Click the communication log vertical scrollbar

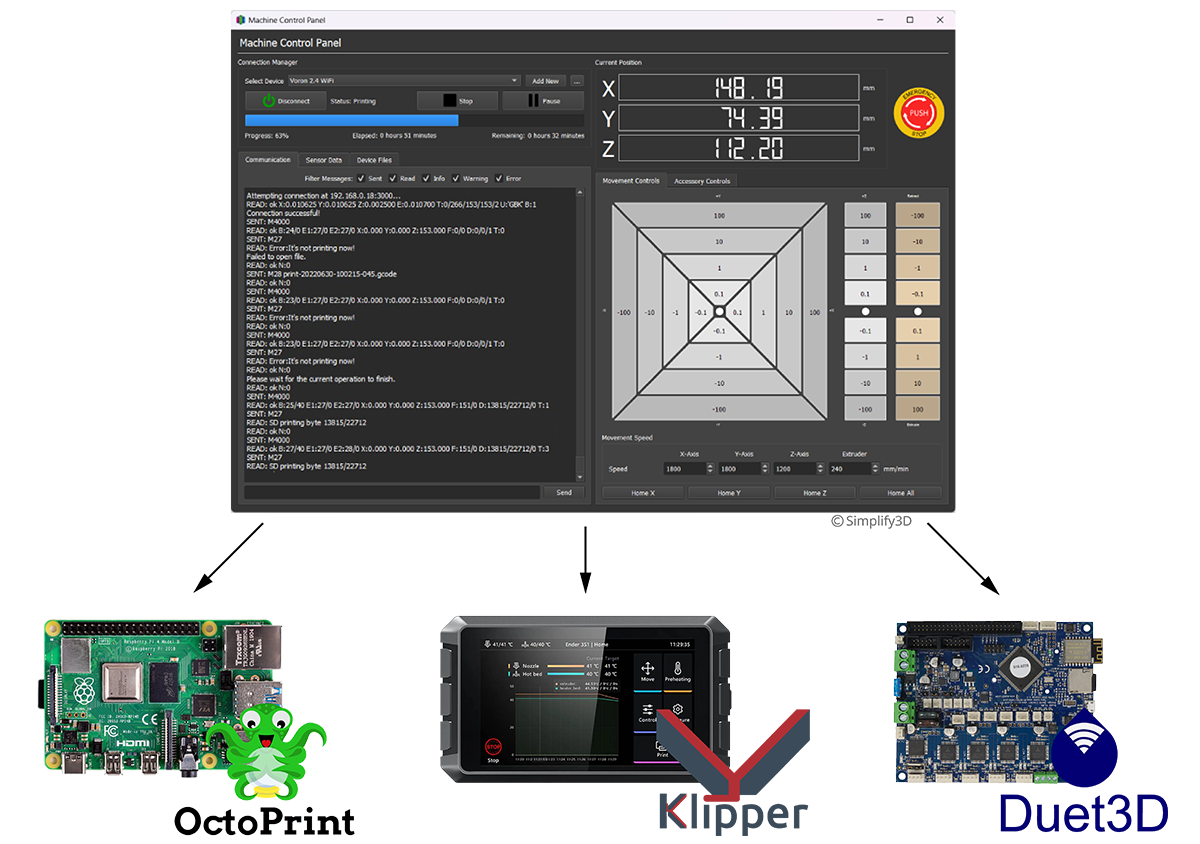579,335
